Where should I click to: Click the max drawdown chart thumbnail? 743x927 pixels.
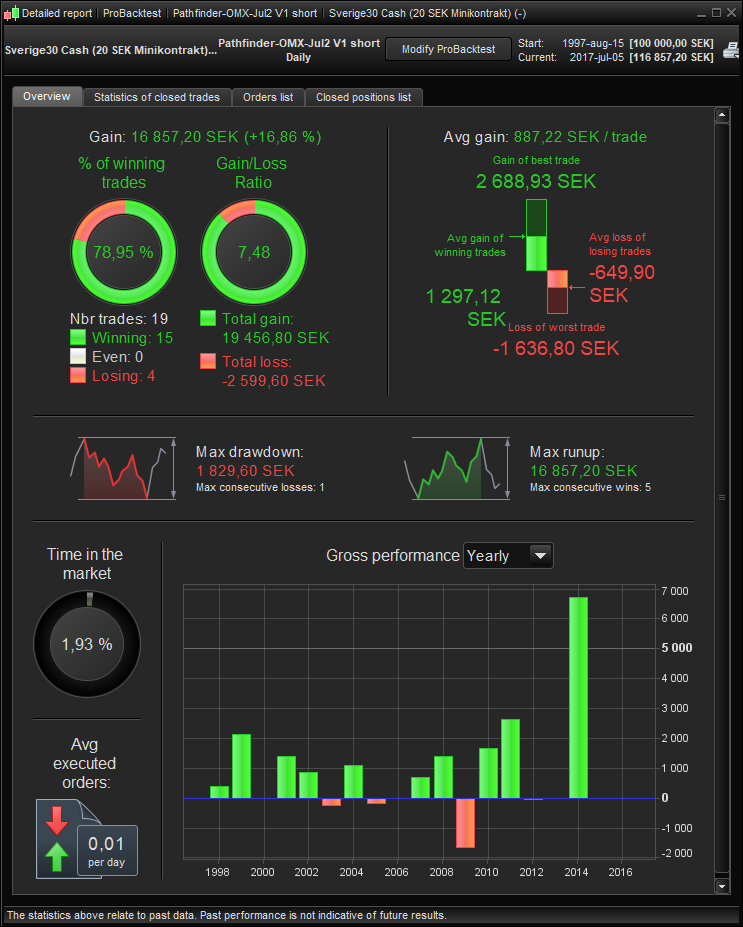click(x=126, y=469)
